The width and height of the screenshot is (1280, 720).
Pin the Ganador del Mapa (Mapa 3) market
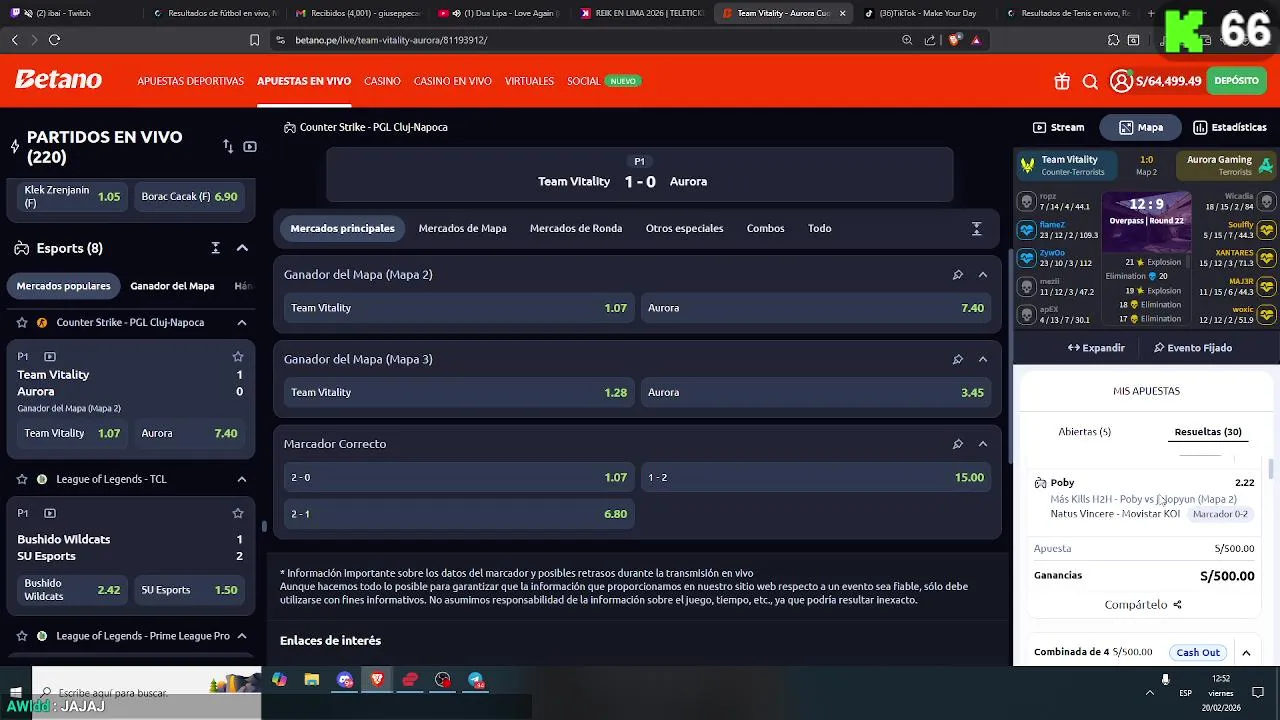957,359
